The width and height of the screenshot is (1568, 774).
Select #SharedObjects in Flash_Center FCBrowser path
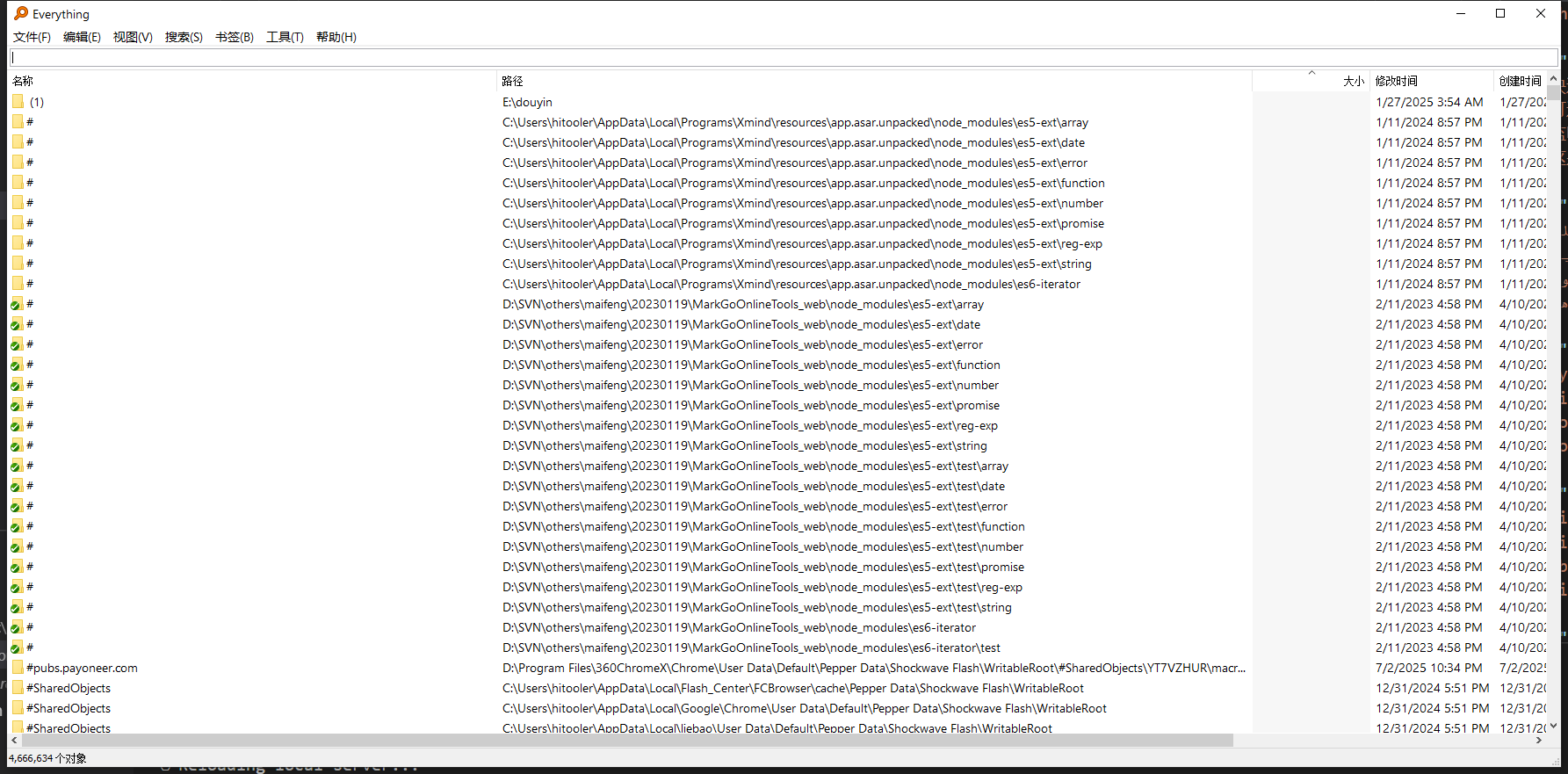pyautogui.click(x=69, y=688)
